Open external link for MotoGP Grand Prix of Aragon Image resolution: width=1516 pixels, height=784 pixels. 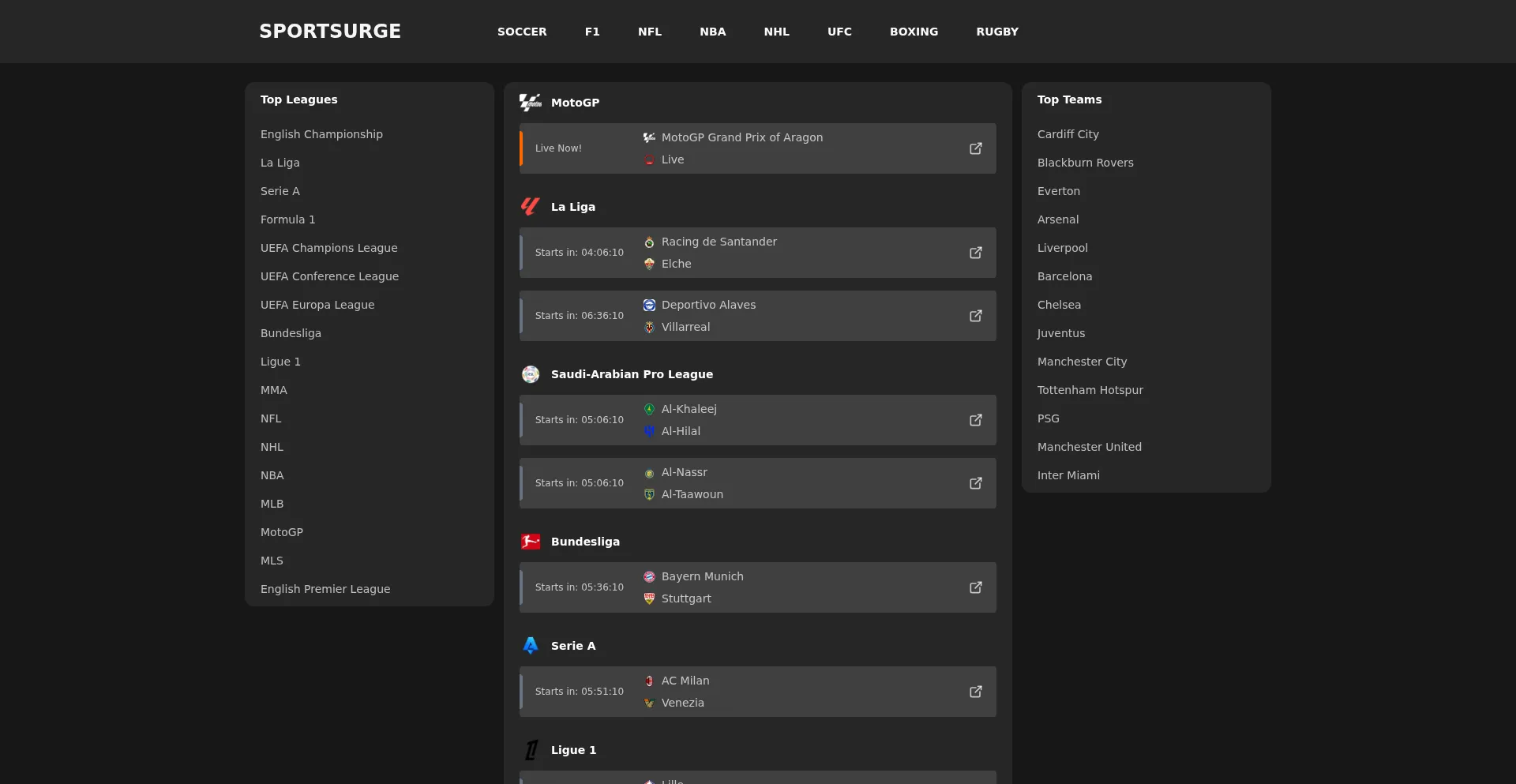click(x=976, y=148)
